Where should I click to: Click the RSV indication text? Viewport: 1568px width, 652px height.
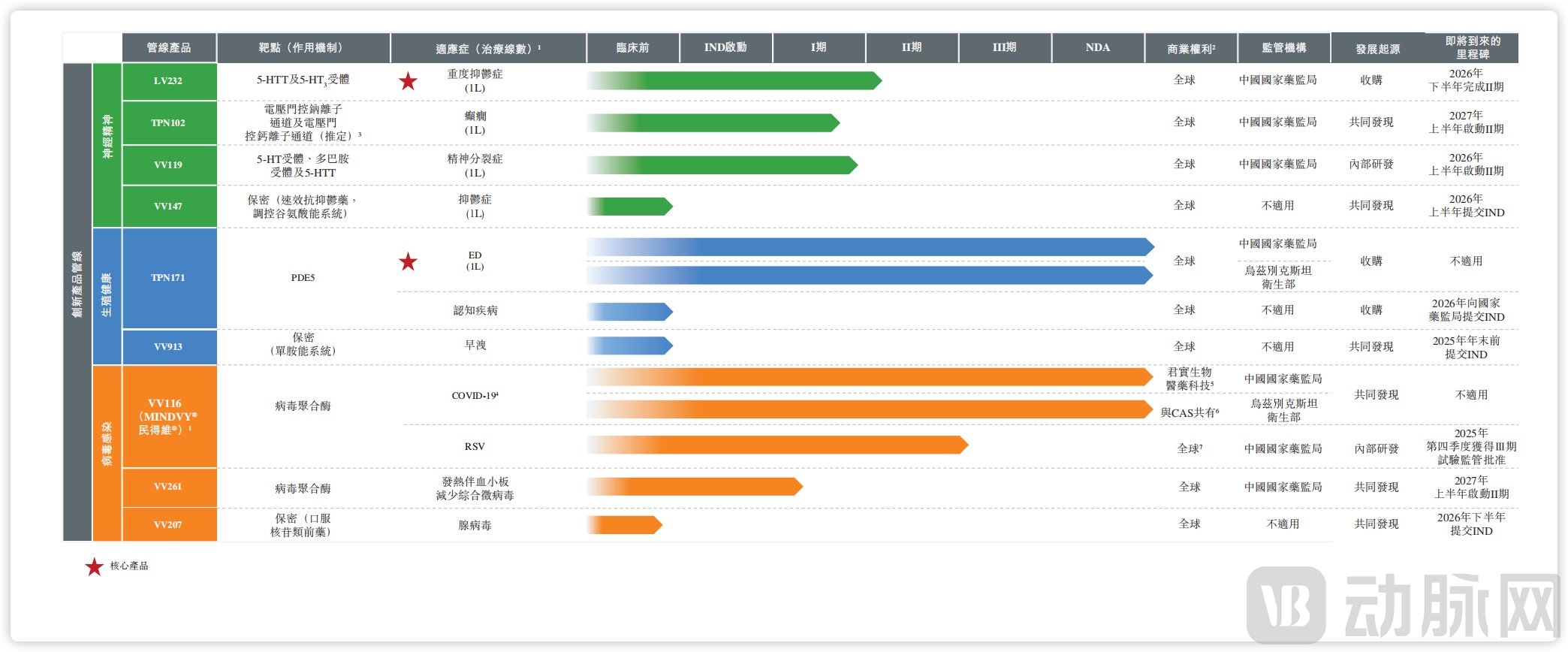475,446
